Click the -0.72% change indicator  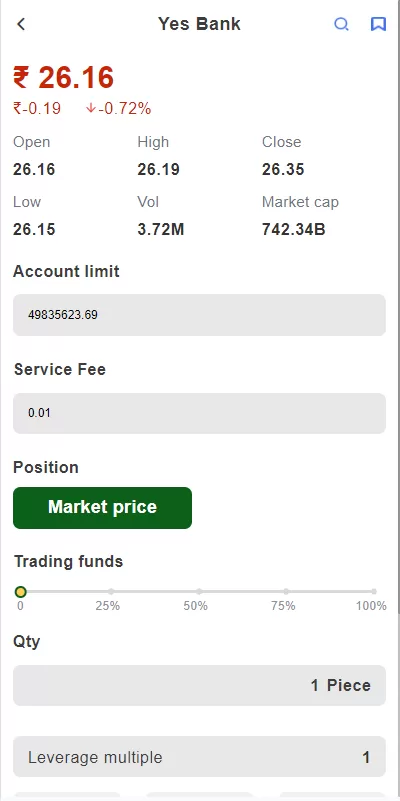[119, 108]
